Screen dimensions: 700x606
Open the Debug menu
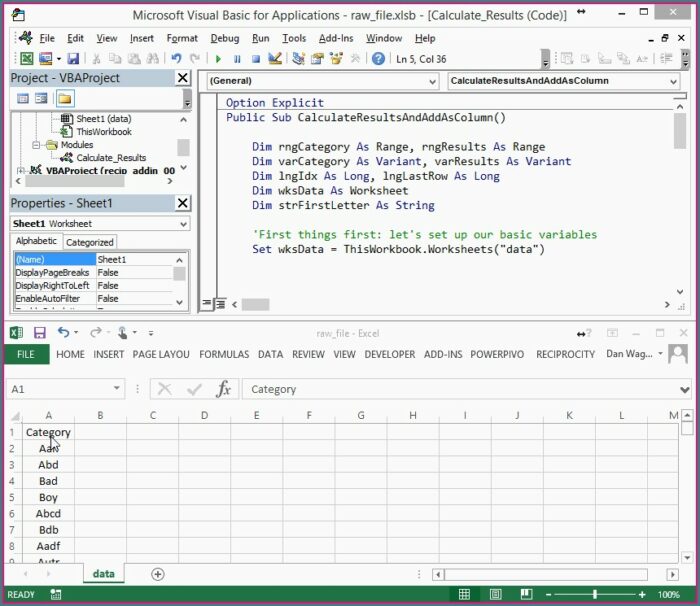click(x=225, y=38)
